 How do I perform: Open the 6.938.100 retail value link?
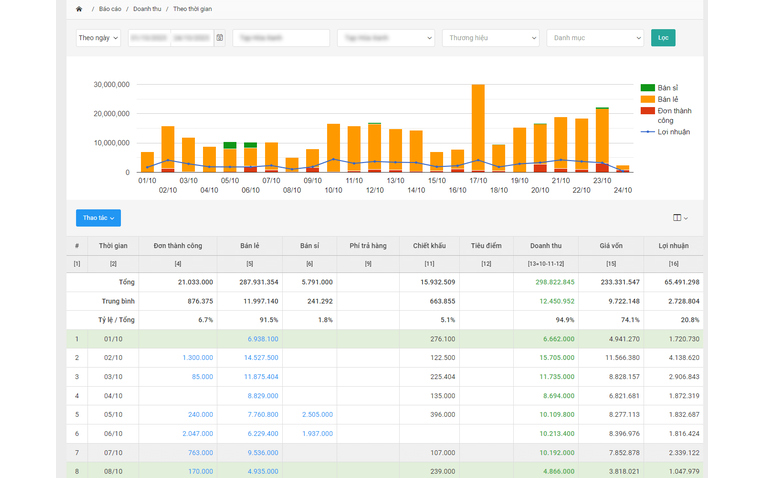tap(262, 339)
